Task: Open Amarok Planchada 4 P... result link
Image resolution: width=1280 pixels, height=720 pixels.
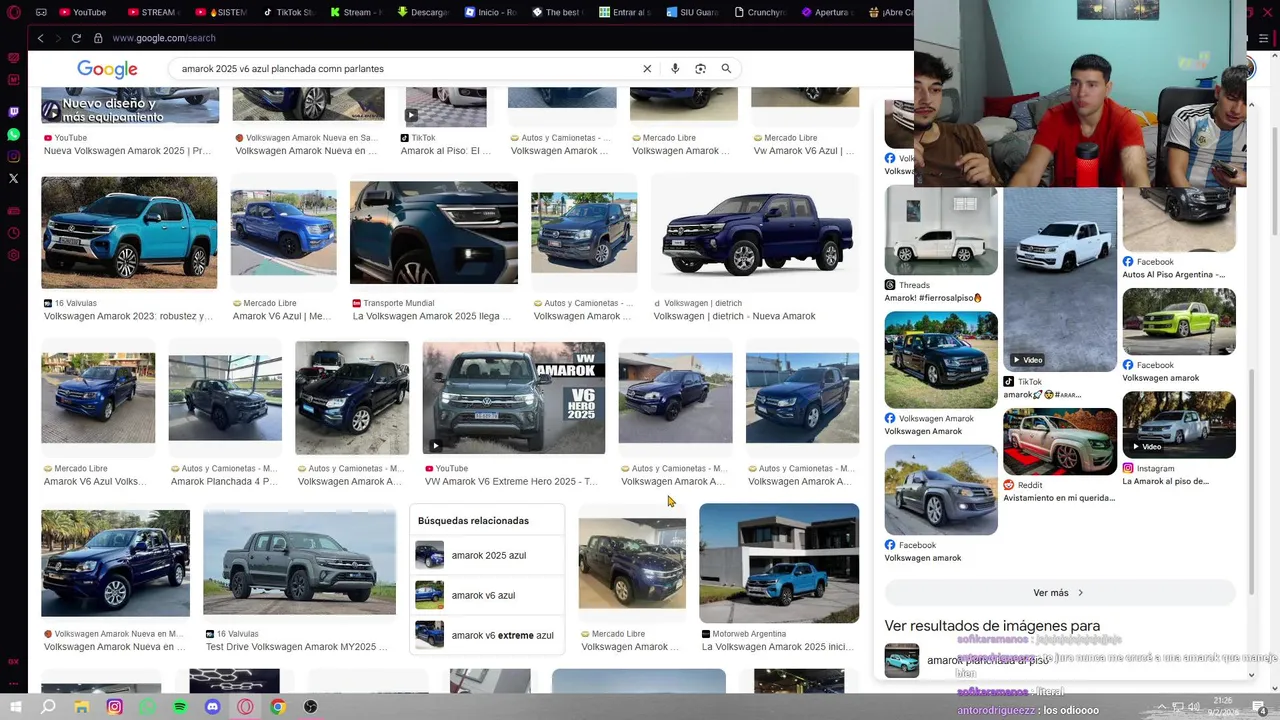Action: pyautogui.click(x=224, y=481)
